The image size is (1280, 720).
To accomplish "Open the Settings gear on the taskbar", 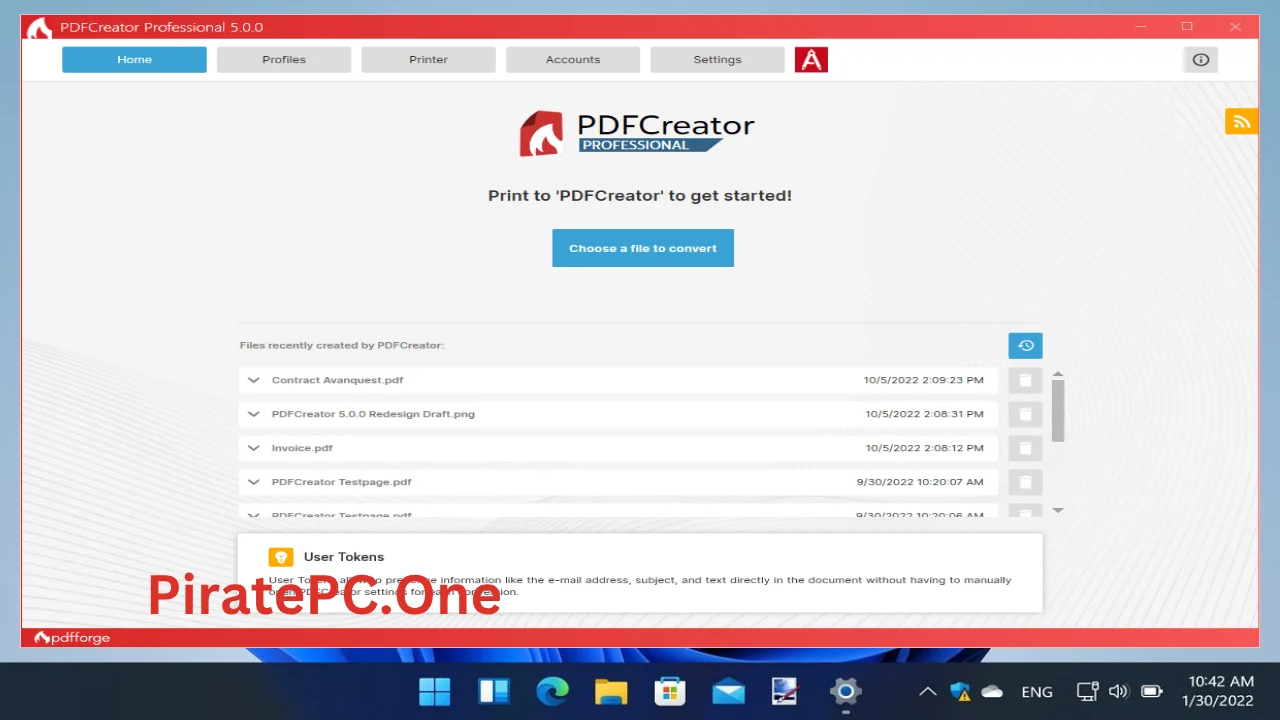I will click(846, 691).
